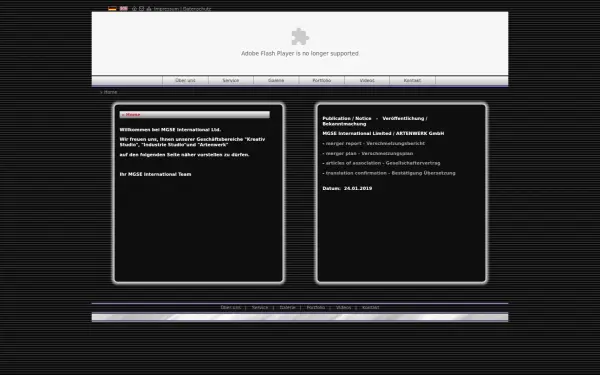Click the sitemap icon in the top bar
This screenshot has height=375, width=600.
149,8
